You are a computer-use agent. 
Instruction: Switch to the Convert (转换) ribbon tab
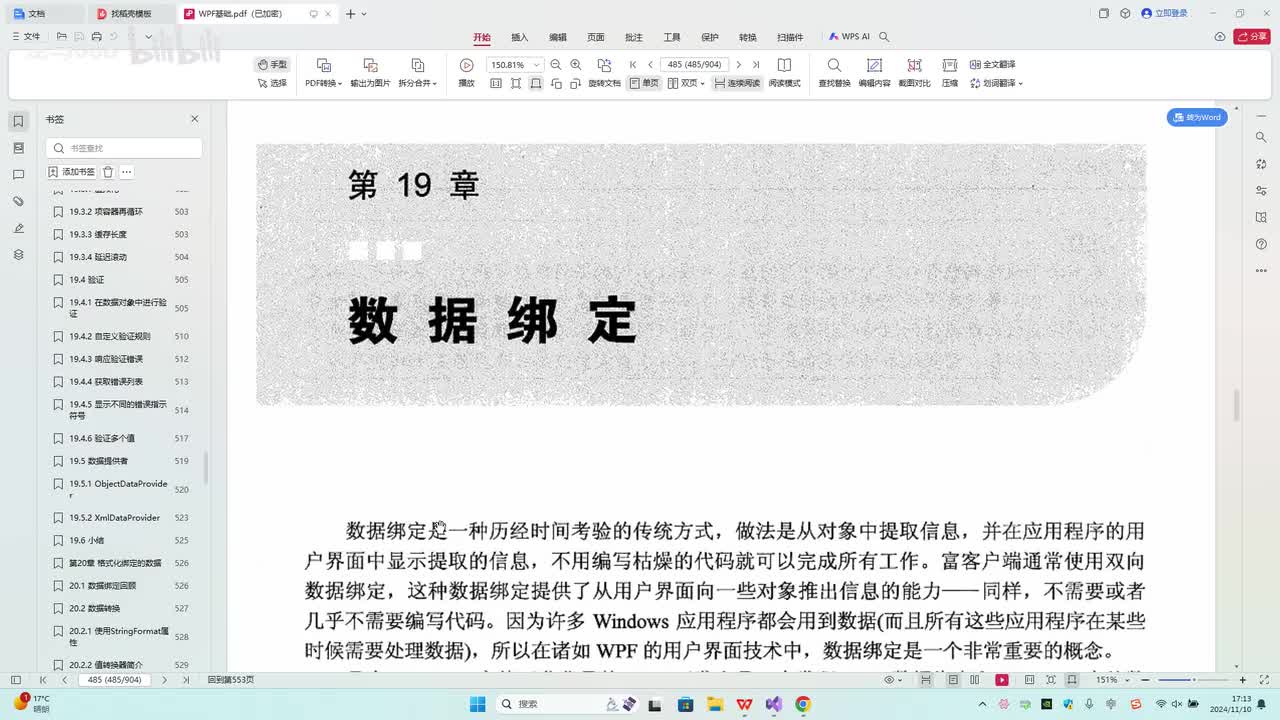[x=748, y=37]
